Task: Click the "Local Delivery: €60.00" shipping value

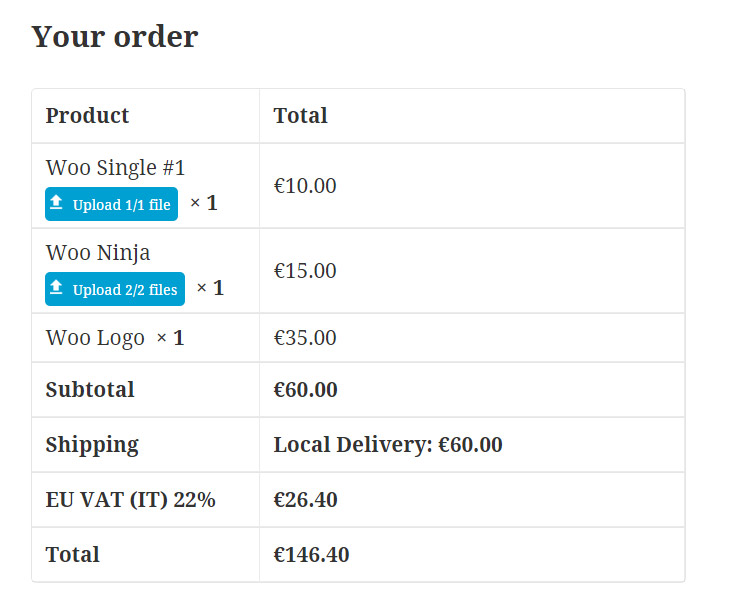Action: (x=388, y=445)
